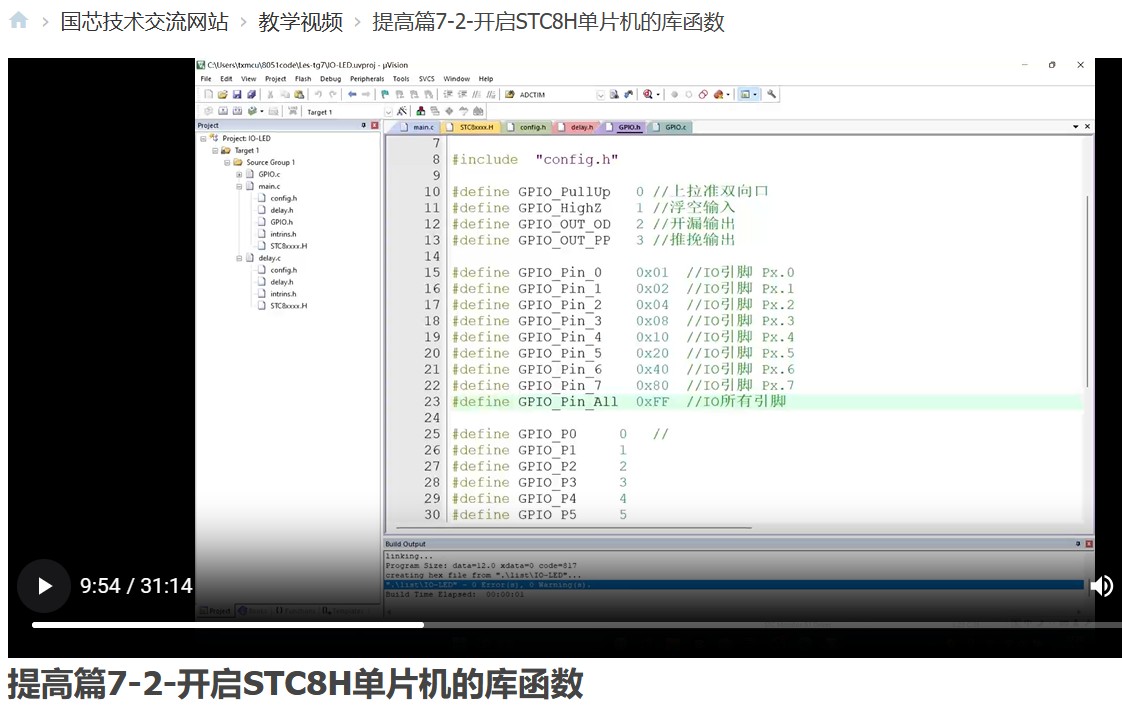The image size is (1122, 709).
Task: Collapse the Target 1 tree node
Action: [215, 151]
